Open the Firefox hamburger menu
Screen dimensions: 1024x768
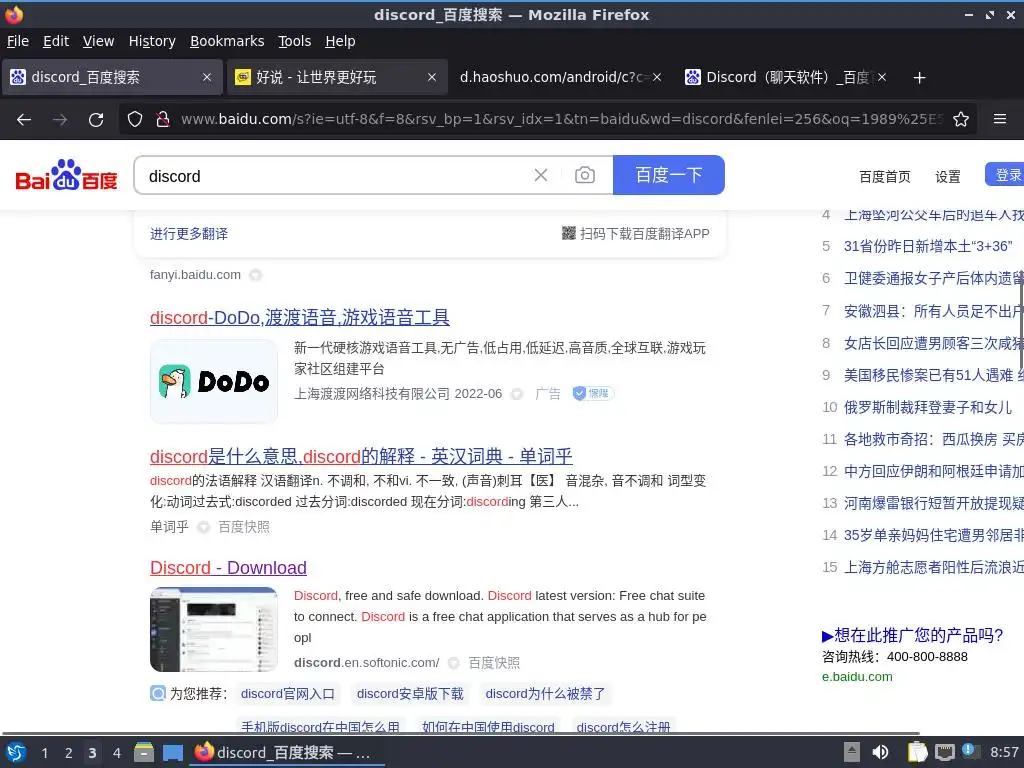pos(1000,119)
